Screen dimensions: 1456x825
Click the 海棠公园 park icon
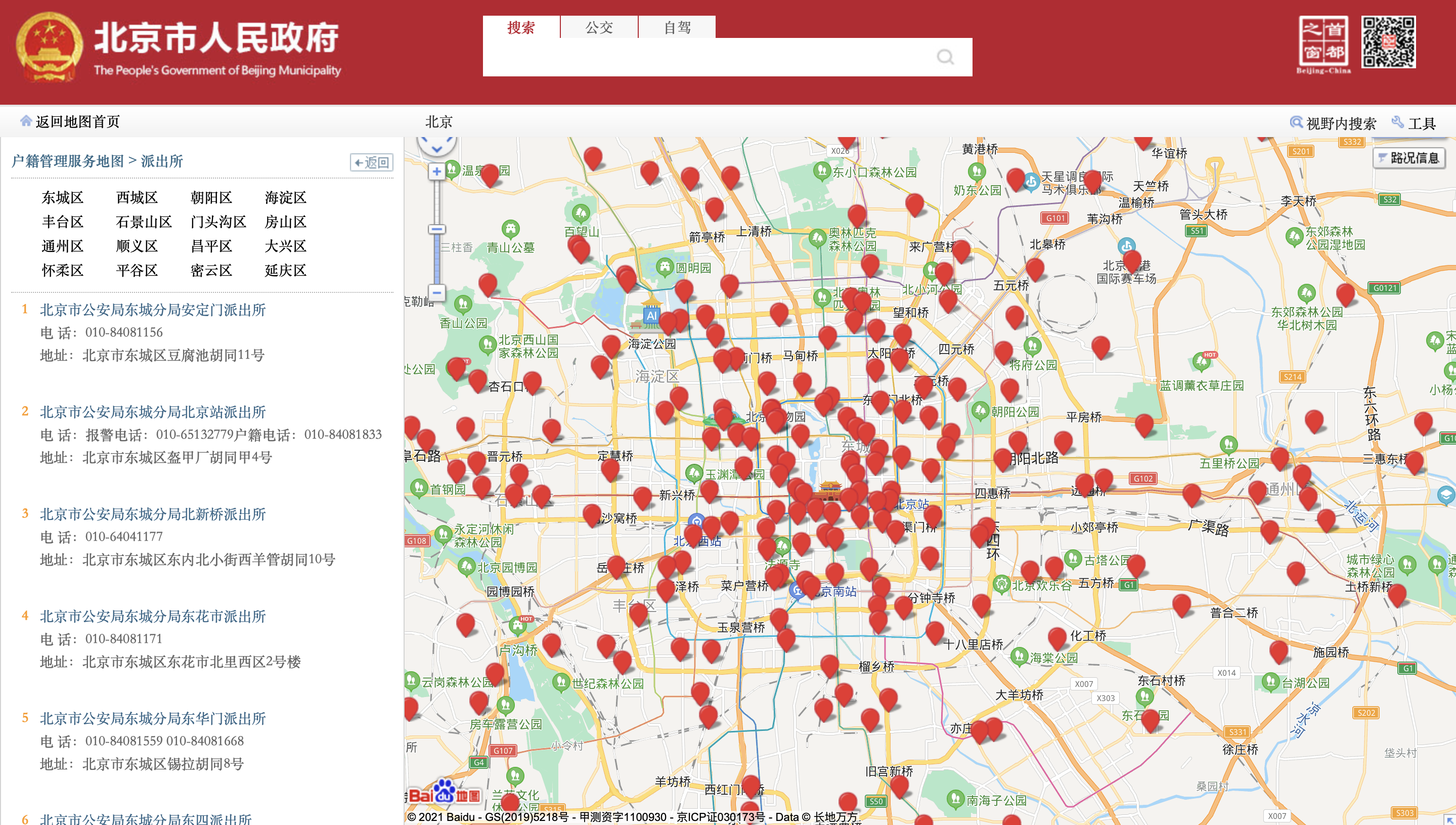pos(1020,657)
